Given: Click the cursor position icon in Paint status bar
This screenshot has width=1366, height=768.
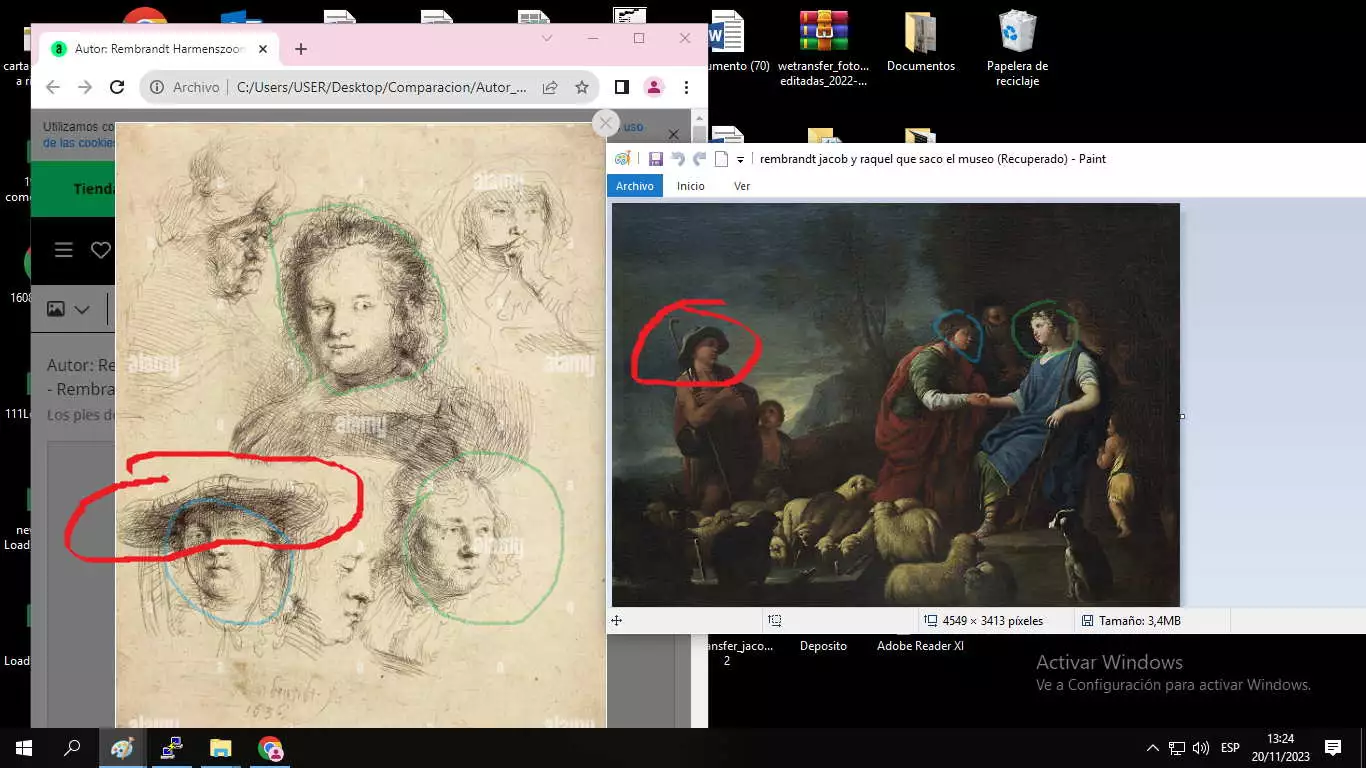Looking at the screenshot, I should (617, 621).
